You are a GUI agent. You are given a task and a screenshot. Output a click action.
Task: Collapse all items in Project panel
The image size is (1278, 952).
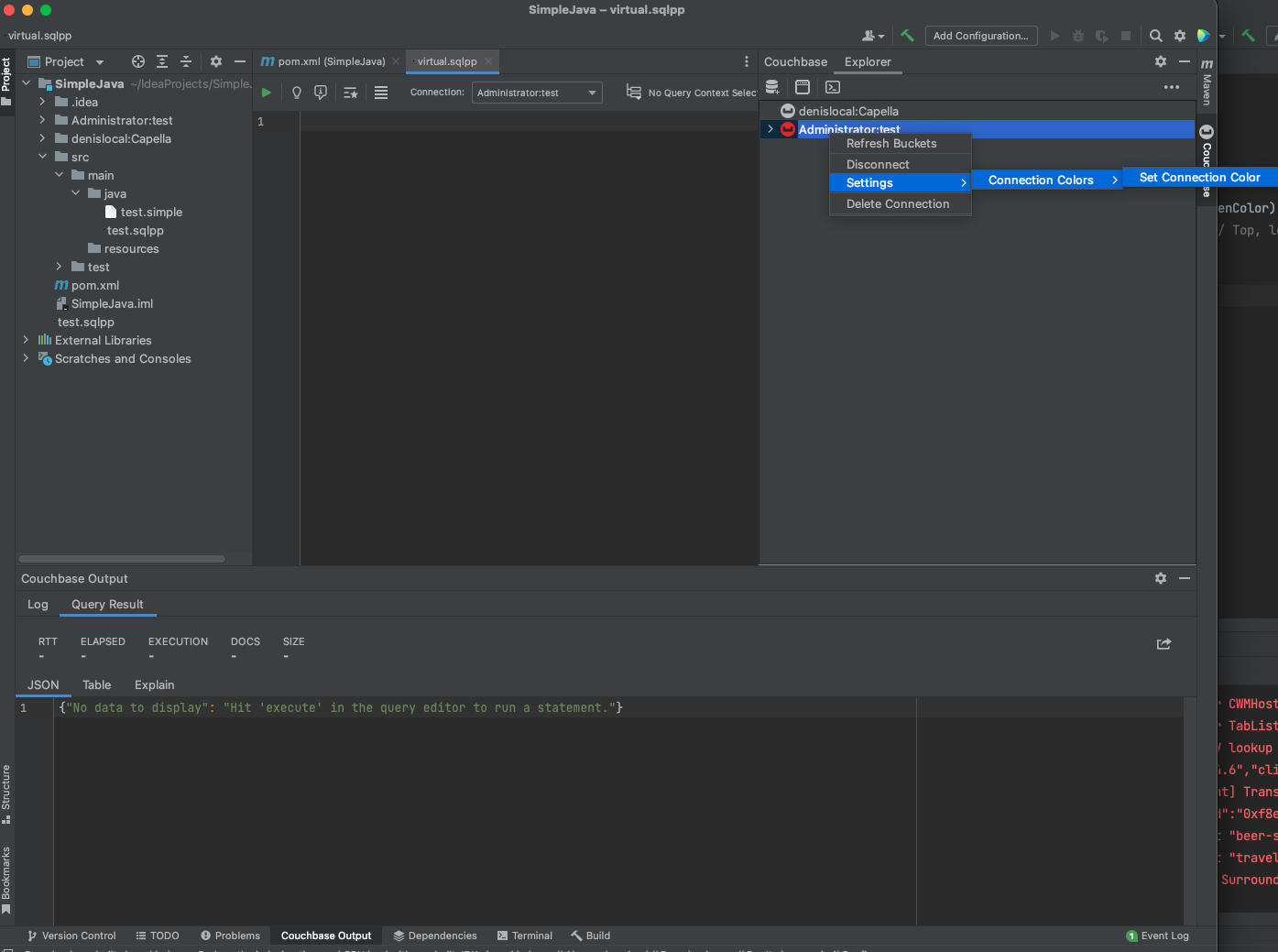click(186, 61)
